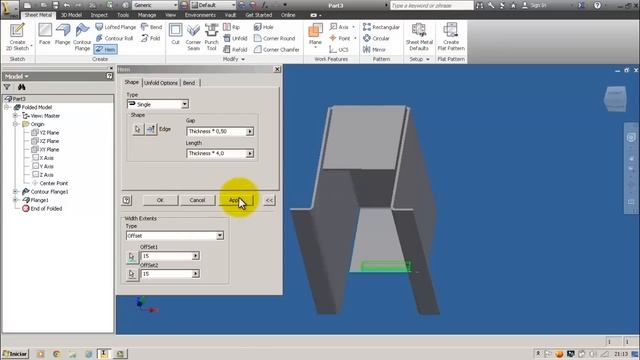Select the Flange tool
Image resolution: width=640 pixels, height=360 pixels.
[x=62, y=34]
